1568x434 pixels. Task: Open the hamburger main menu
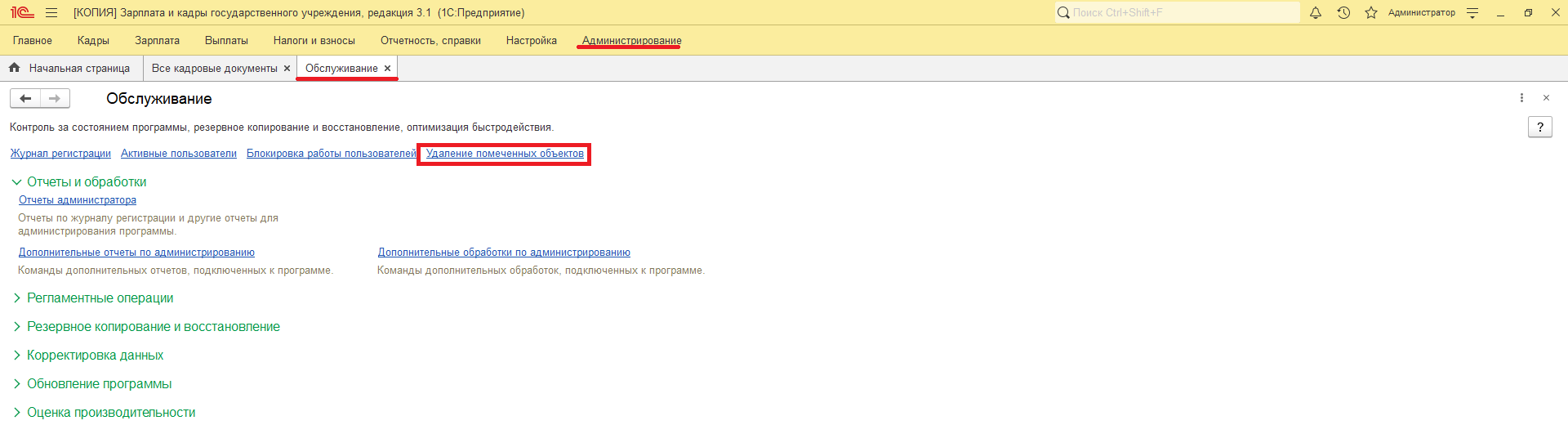tap(51, 12)
